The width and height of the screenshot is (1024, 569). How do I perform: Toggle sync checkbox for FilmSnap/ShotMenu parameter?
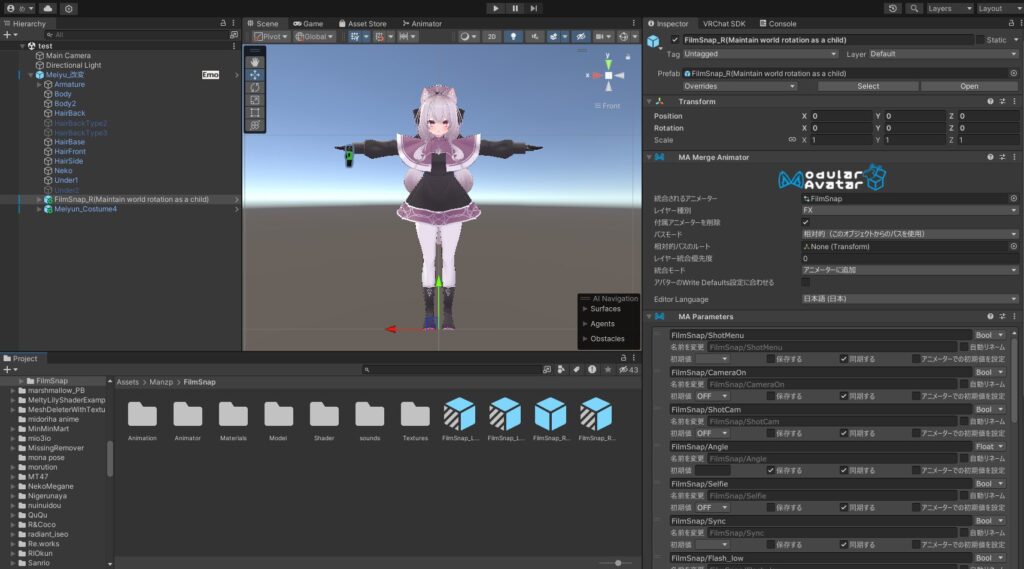point(844,358)
